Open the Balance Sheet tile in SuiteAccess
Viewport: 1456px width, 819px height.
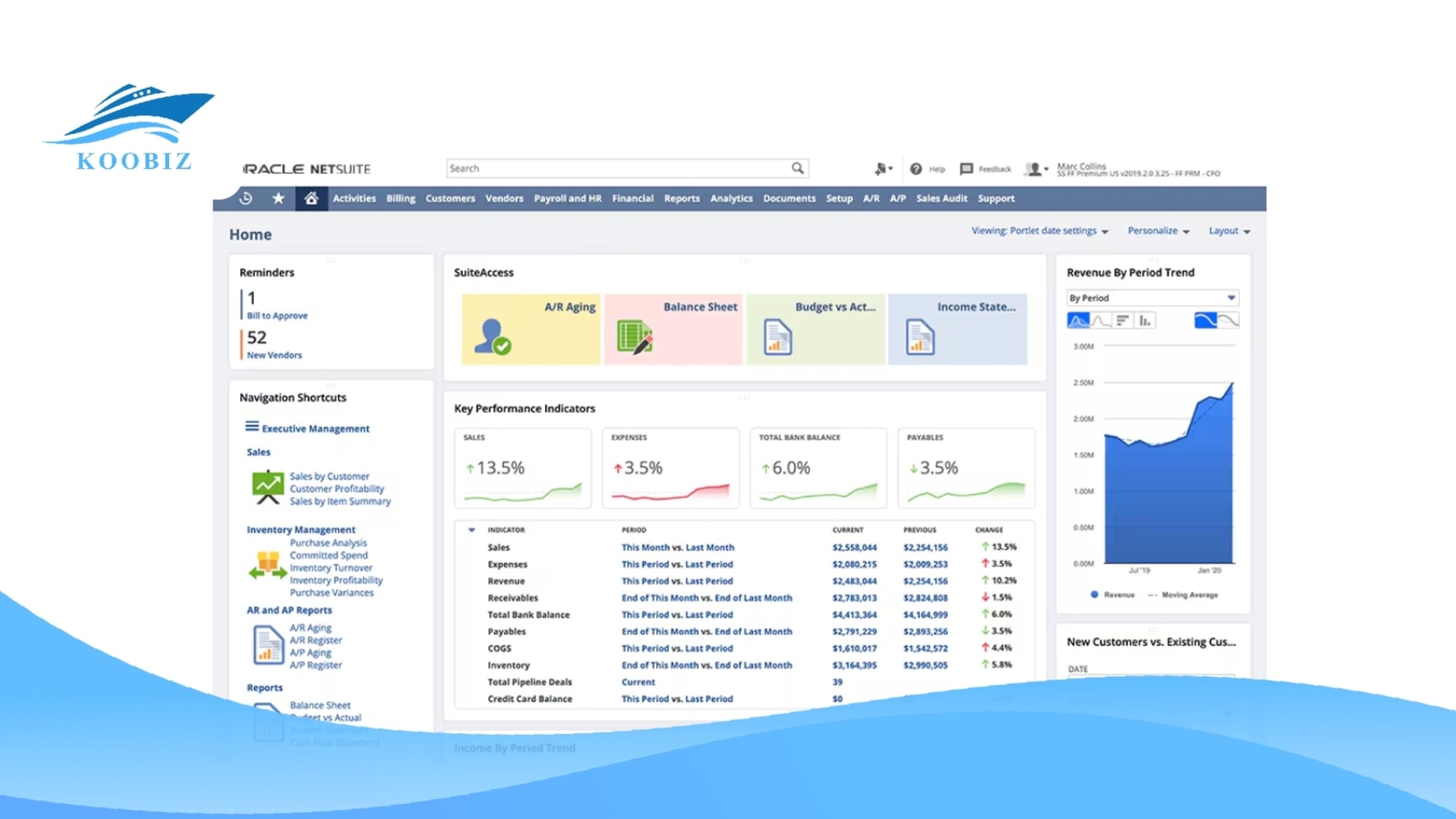[x=673, y=328]
